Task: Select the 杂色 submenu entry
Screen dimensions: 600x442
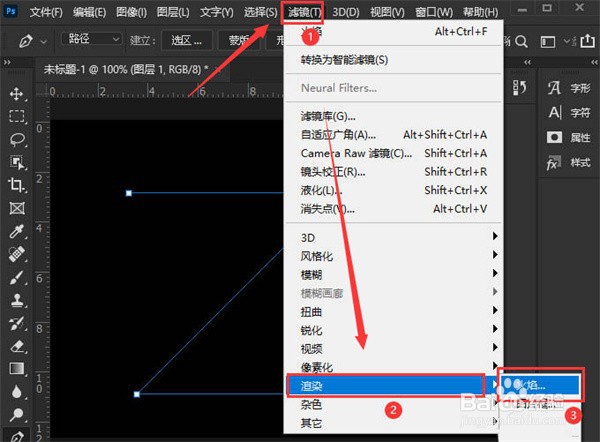Action: (393, 404)
